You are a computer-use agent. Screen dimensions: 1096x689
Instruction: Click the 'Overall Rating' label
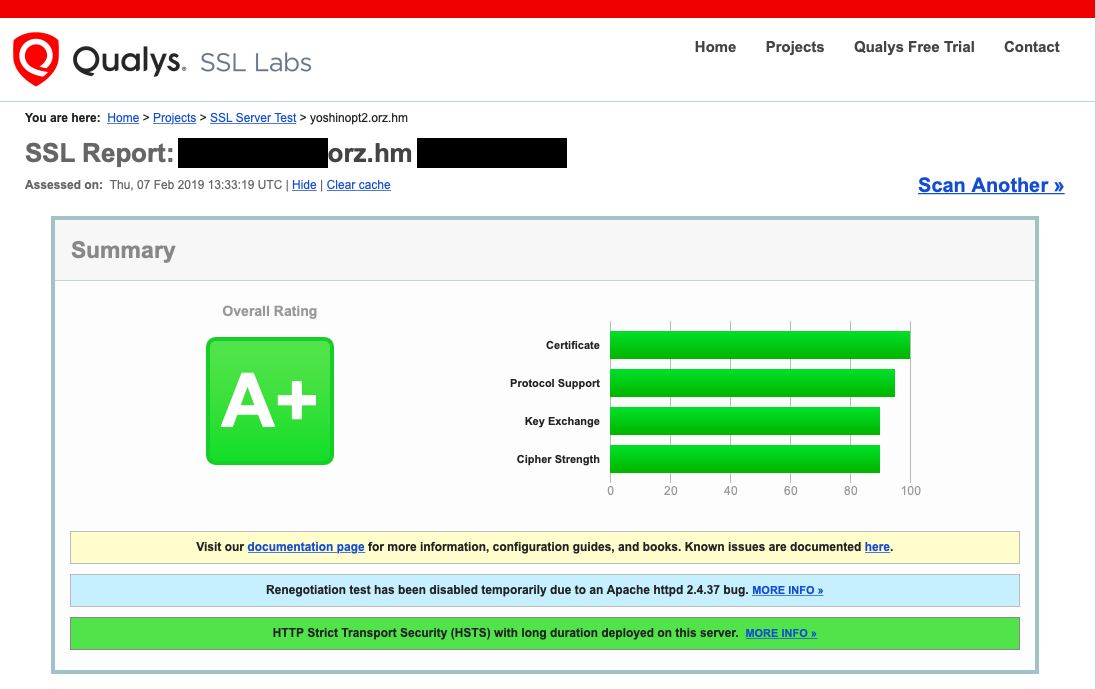(269, 311)
